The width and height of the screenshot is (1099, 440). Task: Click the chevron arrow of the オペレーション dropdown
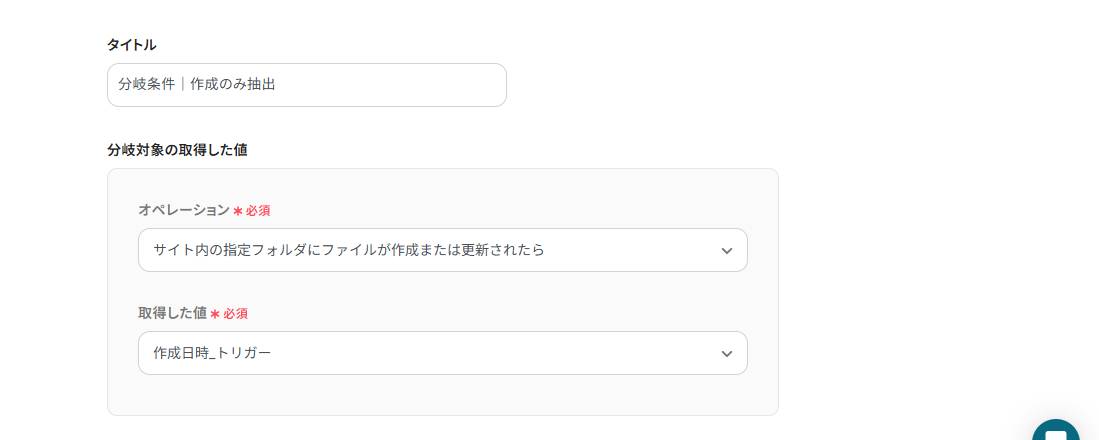tap(727, 250)
